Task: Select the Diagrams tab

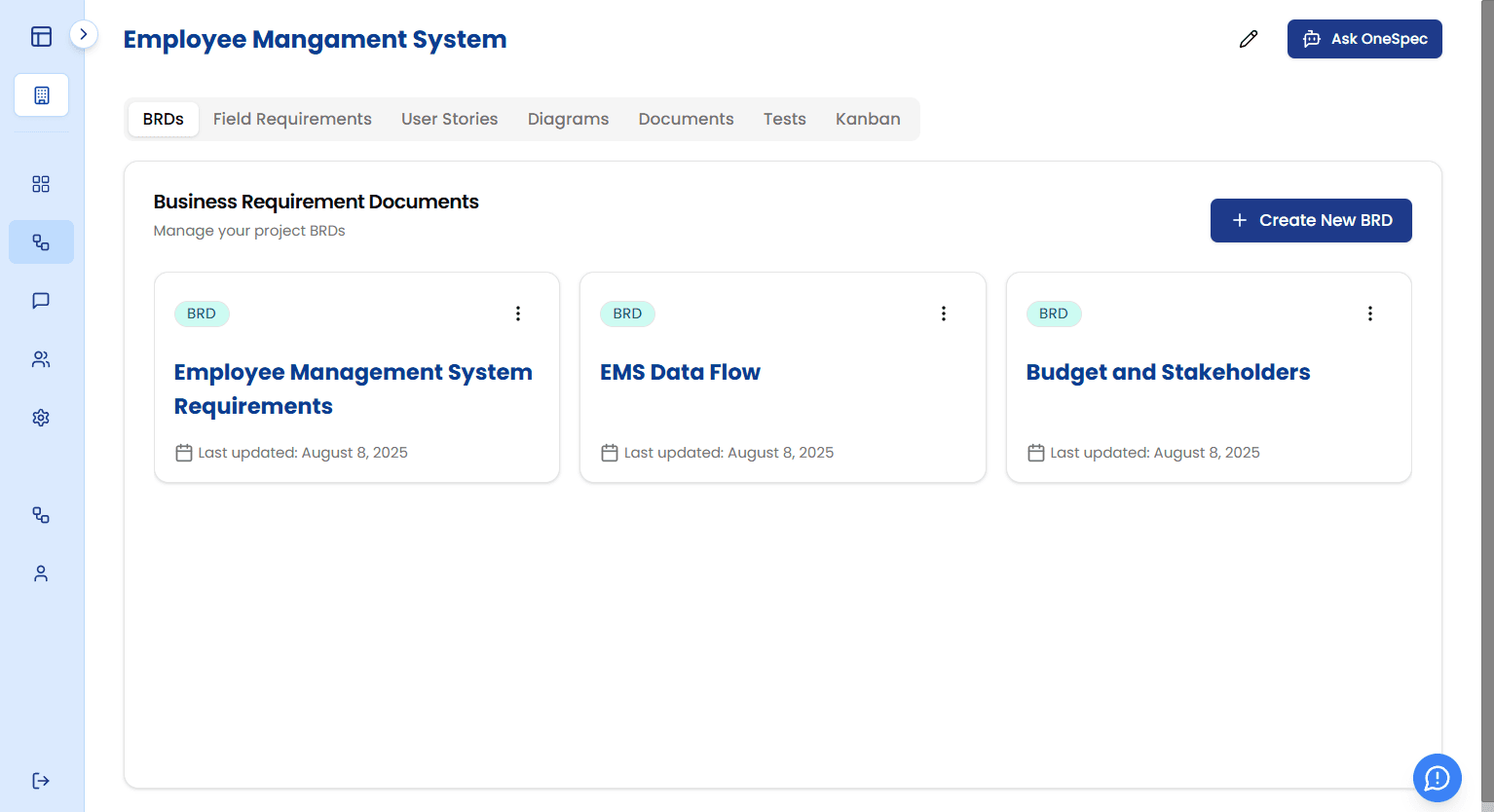Action: pos(568,118)
